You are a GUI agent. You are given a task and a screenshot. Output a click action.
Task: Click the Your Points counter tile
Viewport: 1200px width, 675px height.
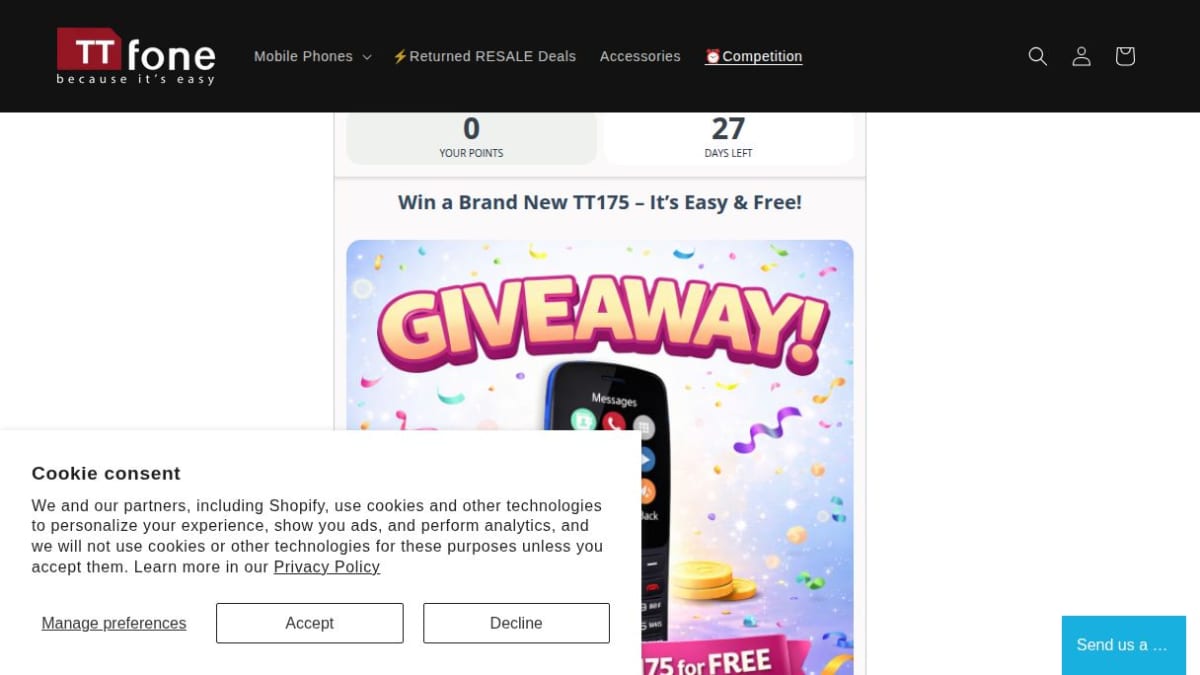pos(471,138)
